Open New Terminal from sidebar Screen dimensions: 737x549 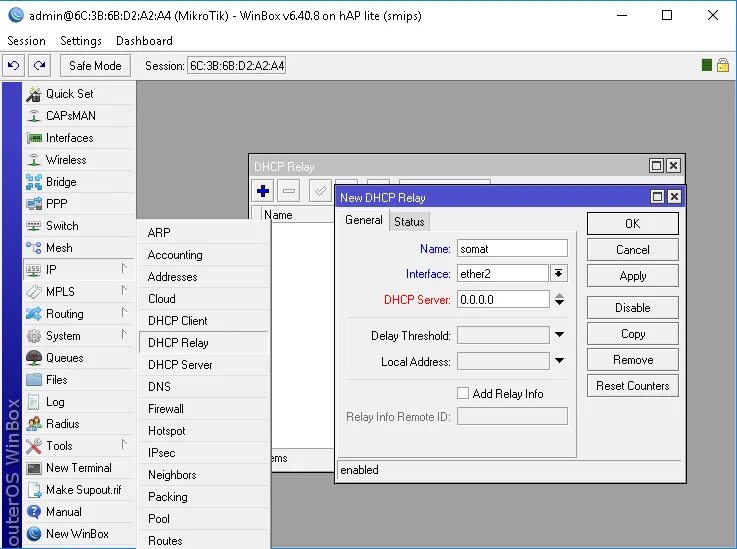coord(79,468)
